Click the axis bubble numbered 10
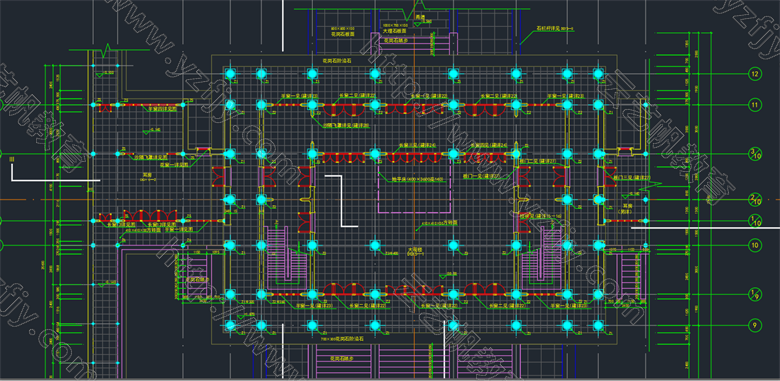780x381 pixels. 755,245
